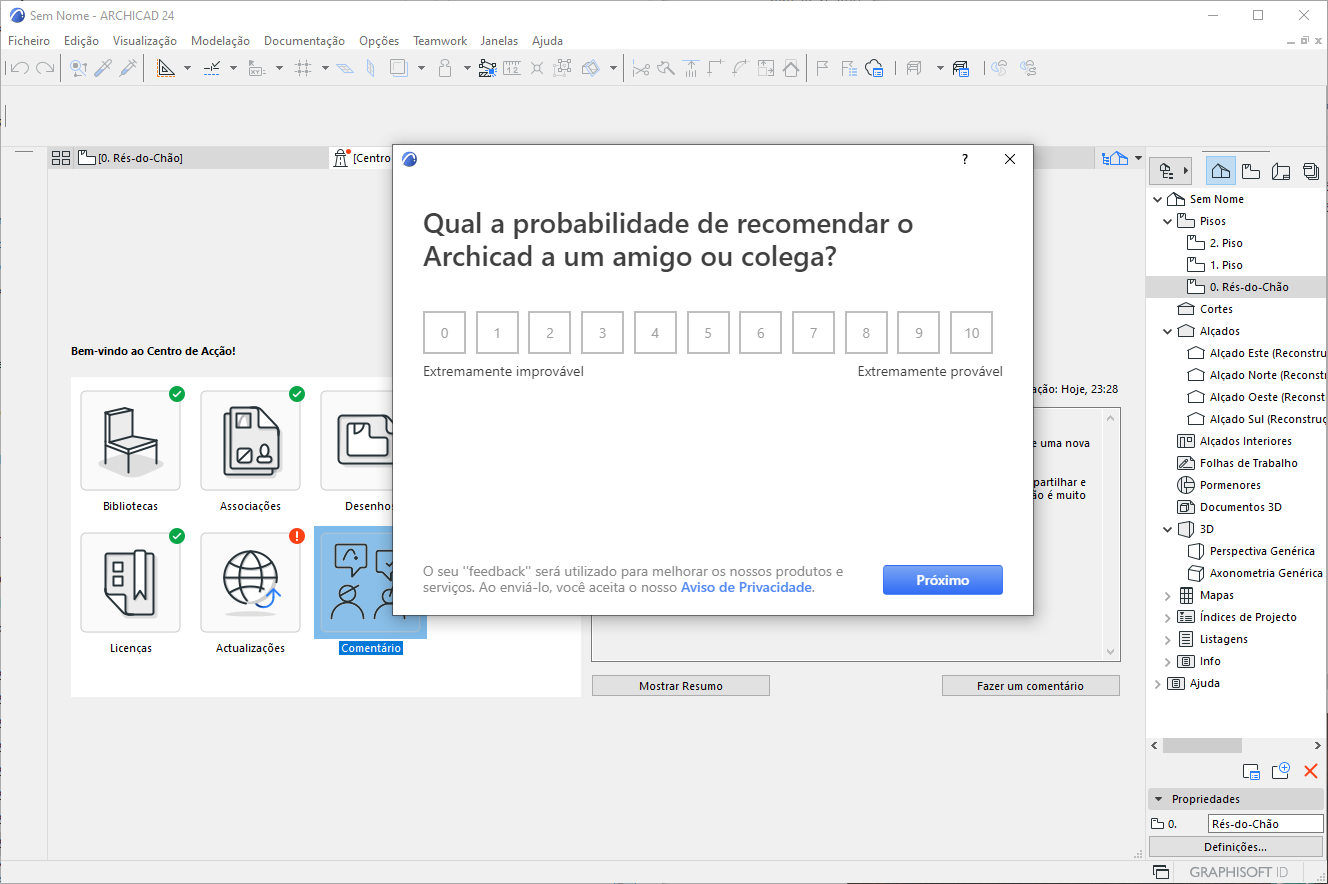Screen dimensions: 1328x884
Task: Open the Documentação menu
Action: pyautogui.click(x=304, y=41)
